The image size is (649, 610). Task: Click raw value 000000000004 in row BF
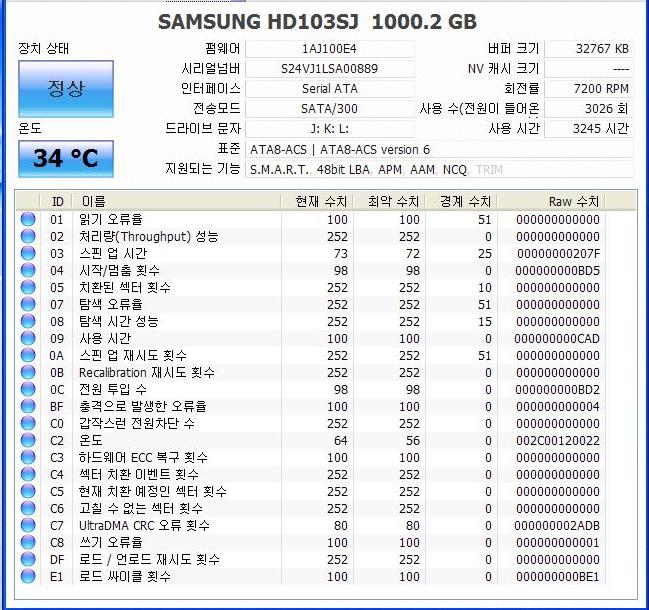[558, 406]
